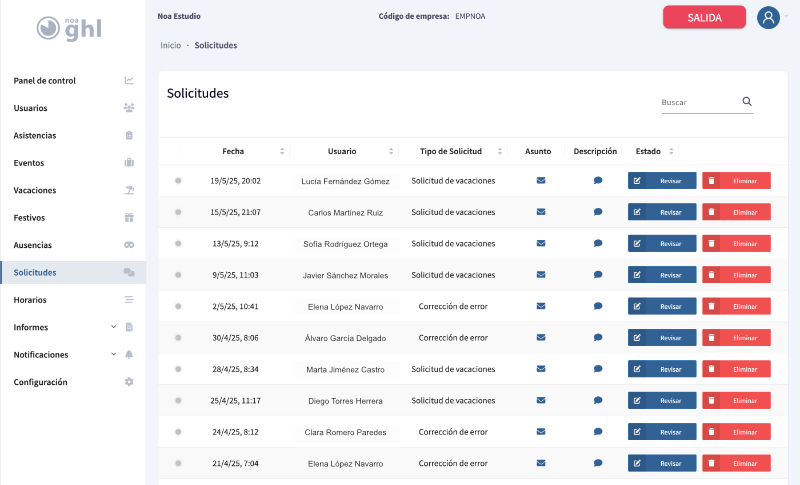
Task: Expand the Notificaciones sidebar submenu
Action: [113, 355]
